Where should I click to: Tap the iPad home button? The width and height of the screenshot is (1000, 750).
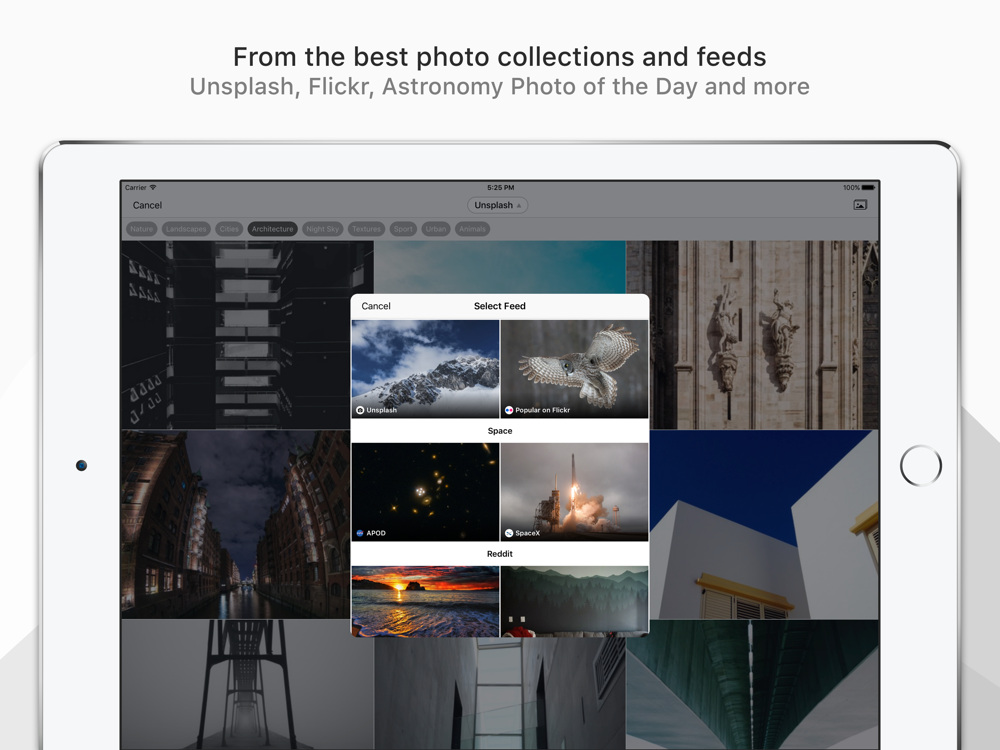[x=921, y=466]
